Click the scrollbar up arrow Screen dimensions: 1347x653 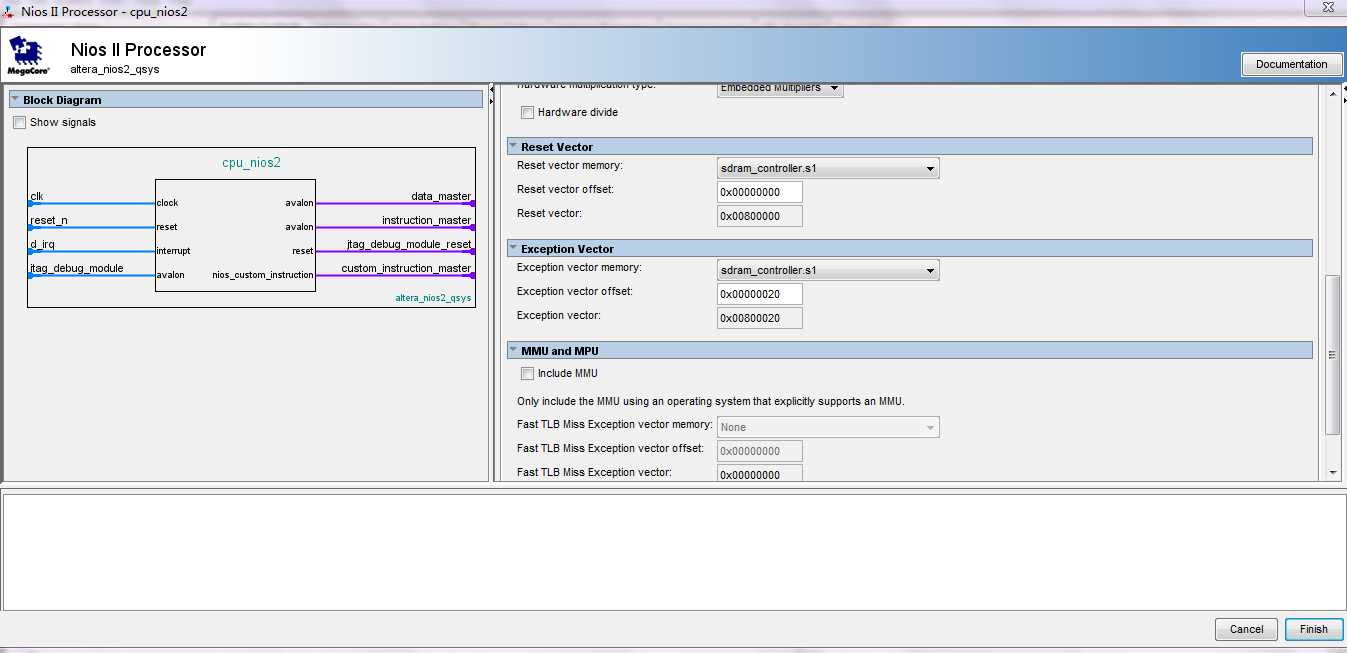(x=1332, y=94)
